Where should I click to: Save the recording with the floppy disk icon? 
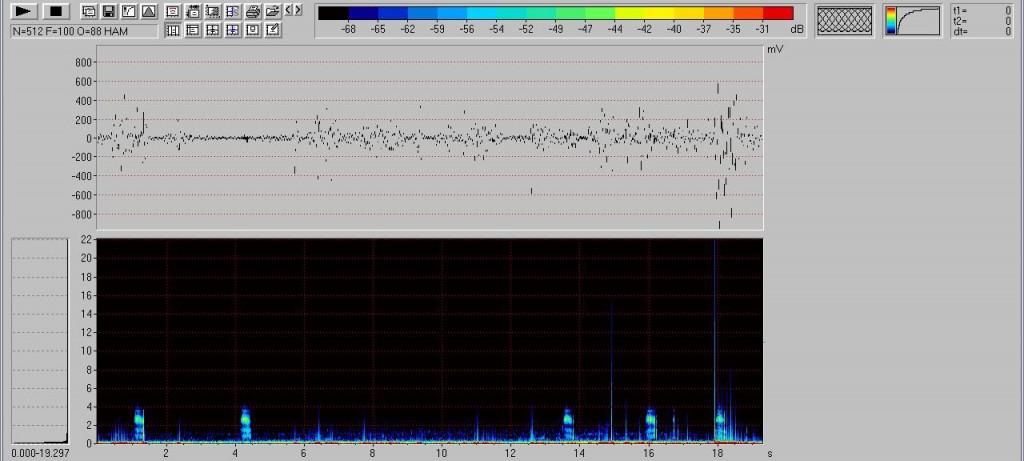pos(109,11)
